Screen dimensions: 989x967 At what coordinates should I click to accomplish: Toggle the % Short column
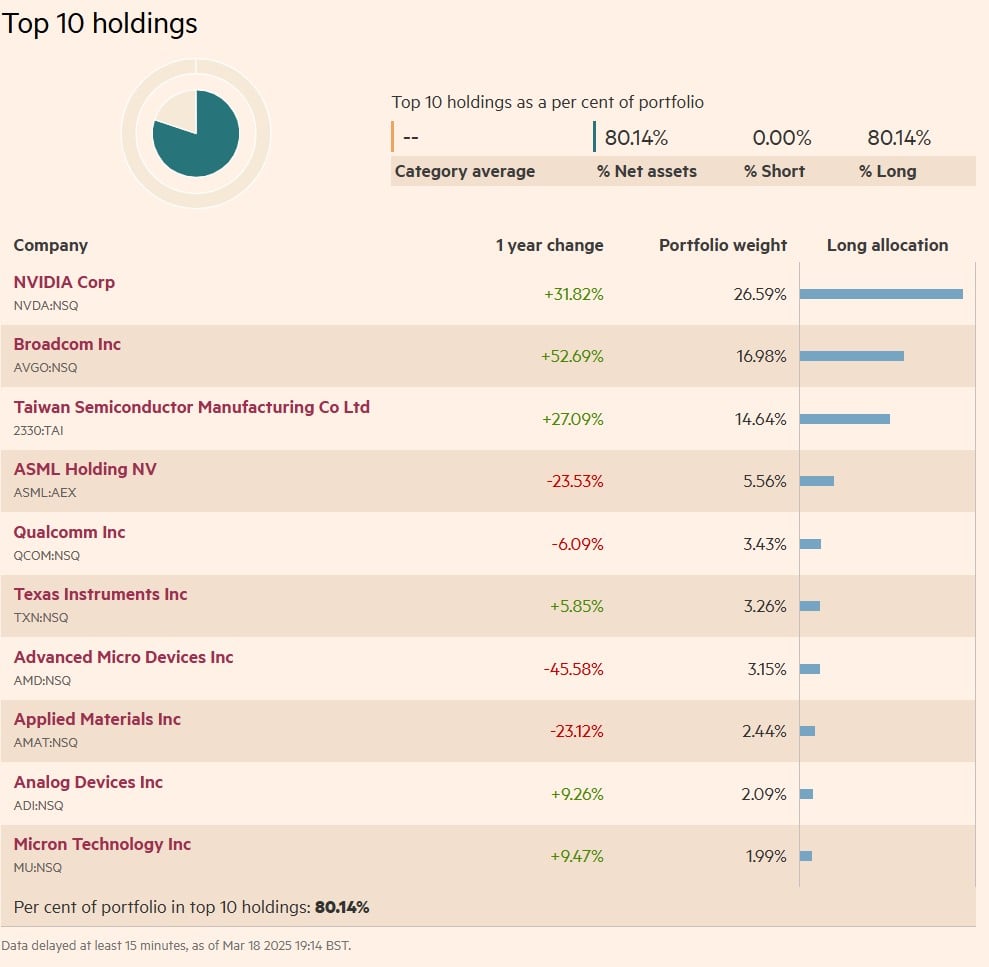click(x=775, y=171)
